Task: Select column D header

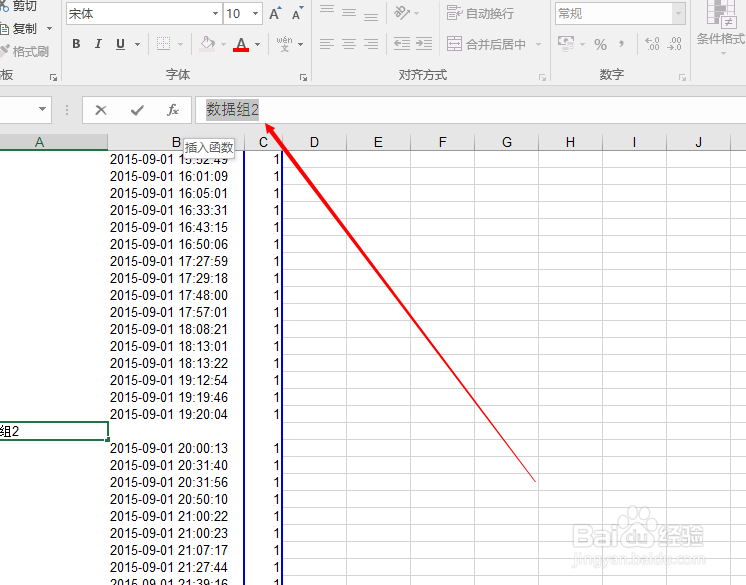Action: (x=314, y=142)
